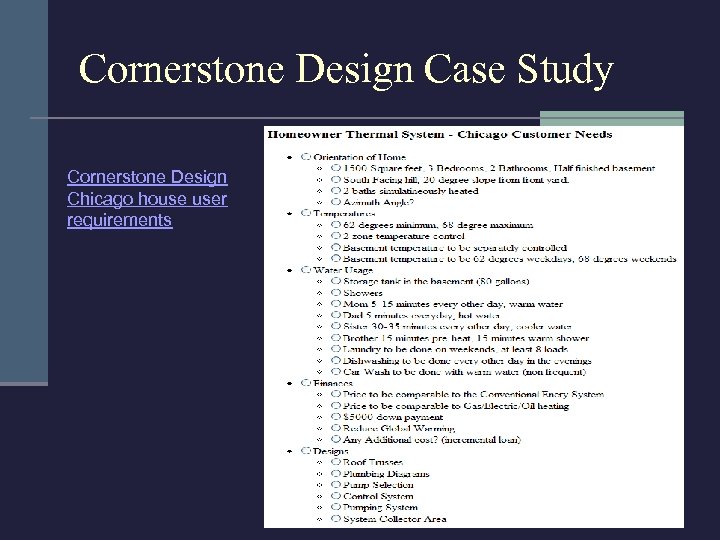Click 'Laundry to be done on weekends' line
Screen dimensions: 720x540
pyautogui.click(x=455, y=349)
